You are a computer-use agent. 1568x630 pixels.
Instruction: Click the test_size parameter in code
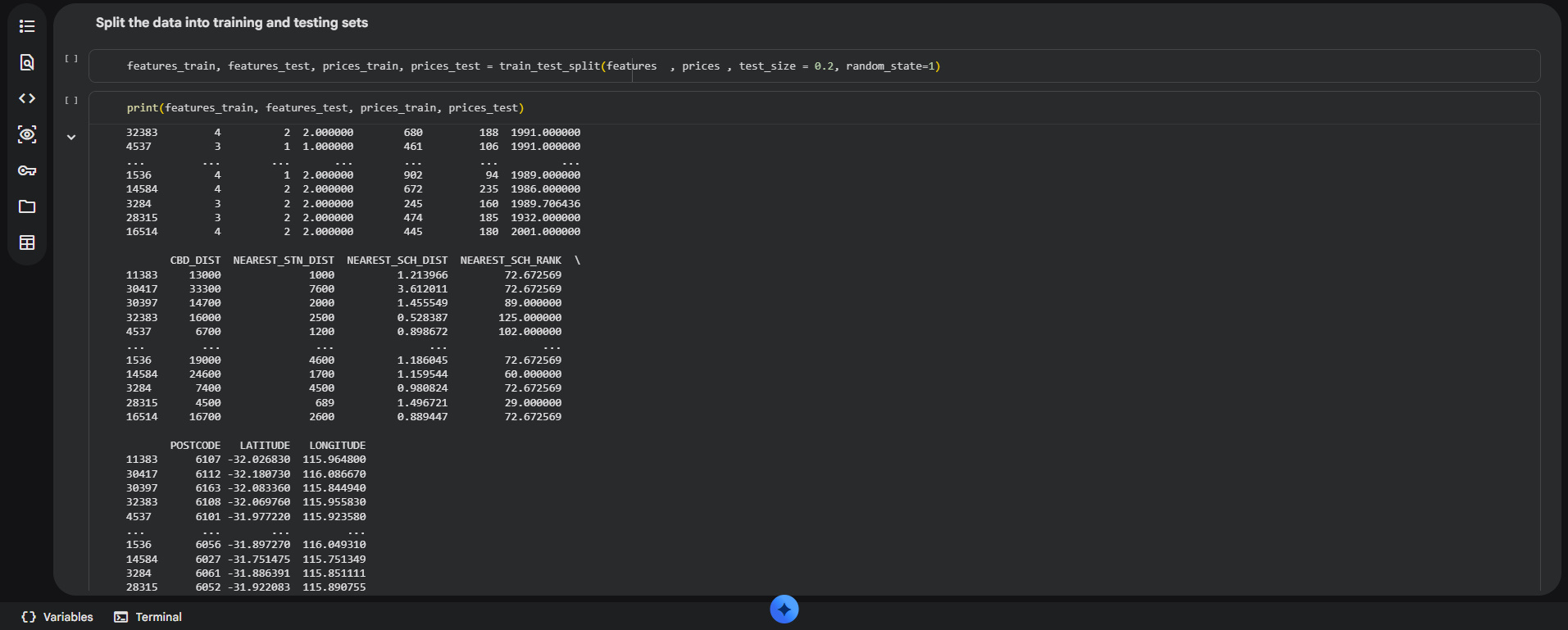(x=766, y=66)
